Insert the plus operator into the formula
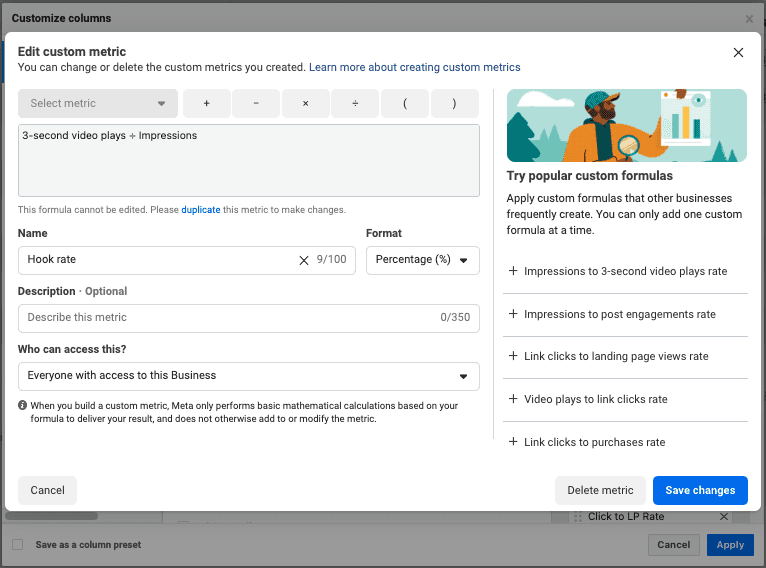Viewport: 766px width, 568px height. point(206,103)
